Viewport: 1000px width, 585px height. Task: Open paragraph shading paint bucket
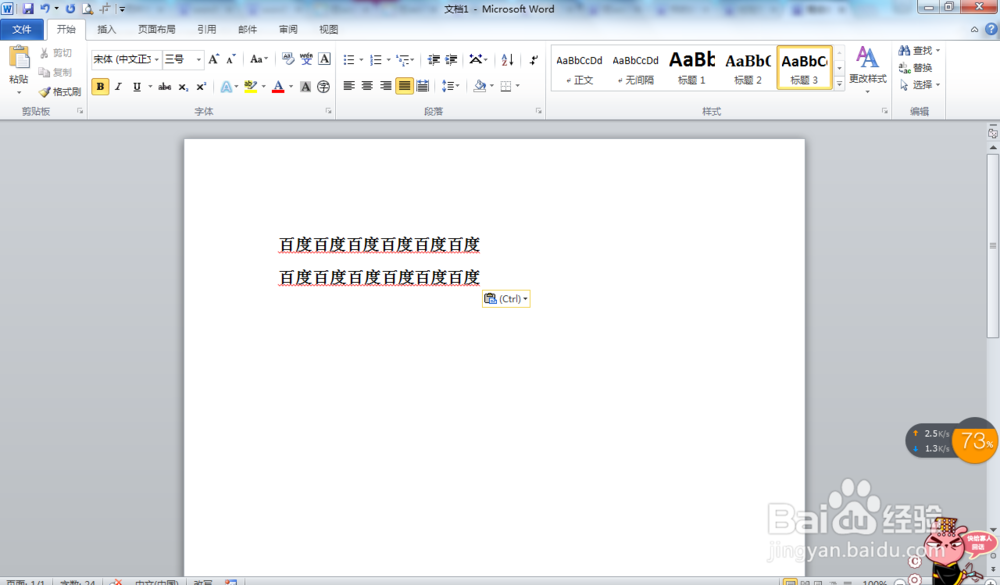pyautogui.click(x=480, y=86)
